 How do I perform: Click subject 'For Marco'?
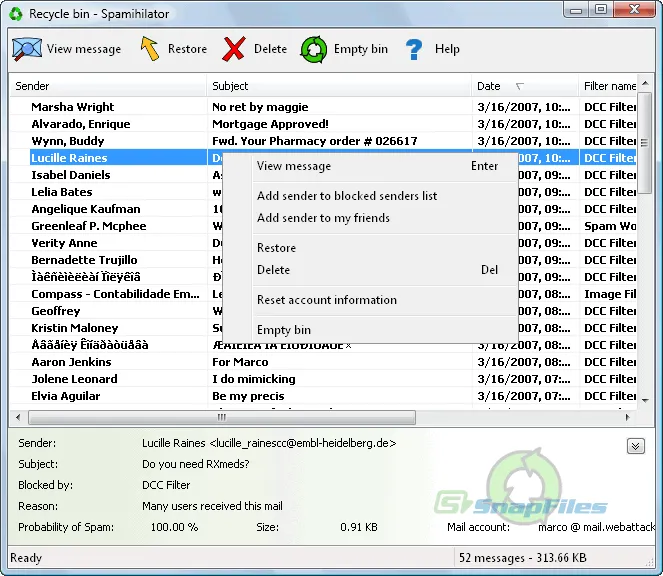tap(240, 362)
